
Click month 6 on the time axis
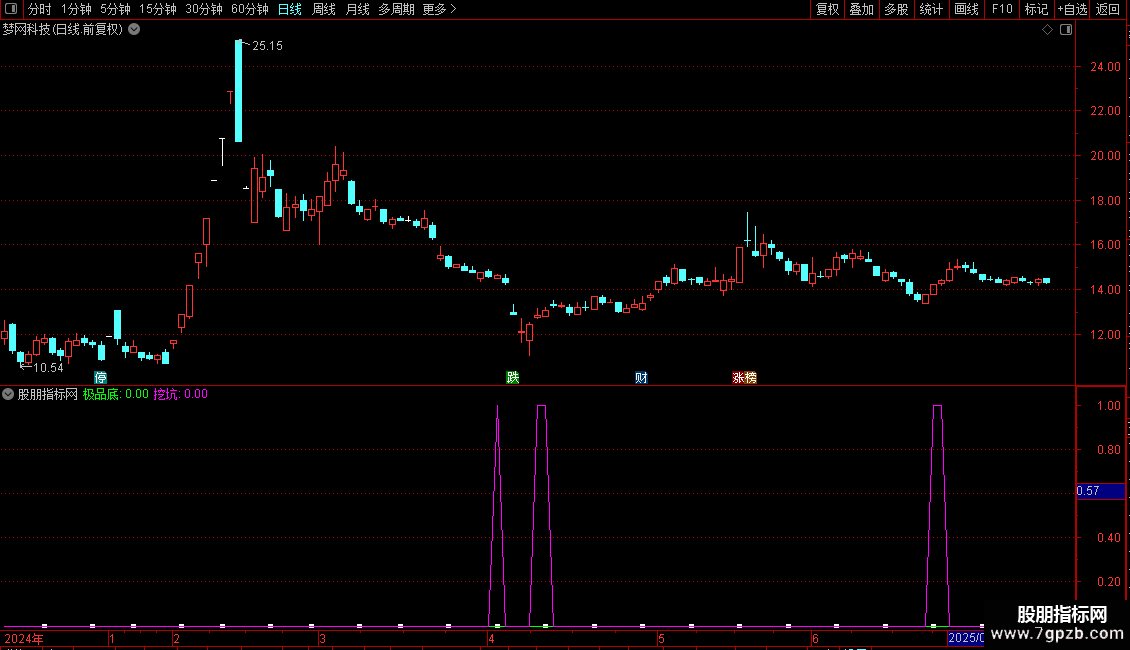point(815,638)
